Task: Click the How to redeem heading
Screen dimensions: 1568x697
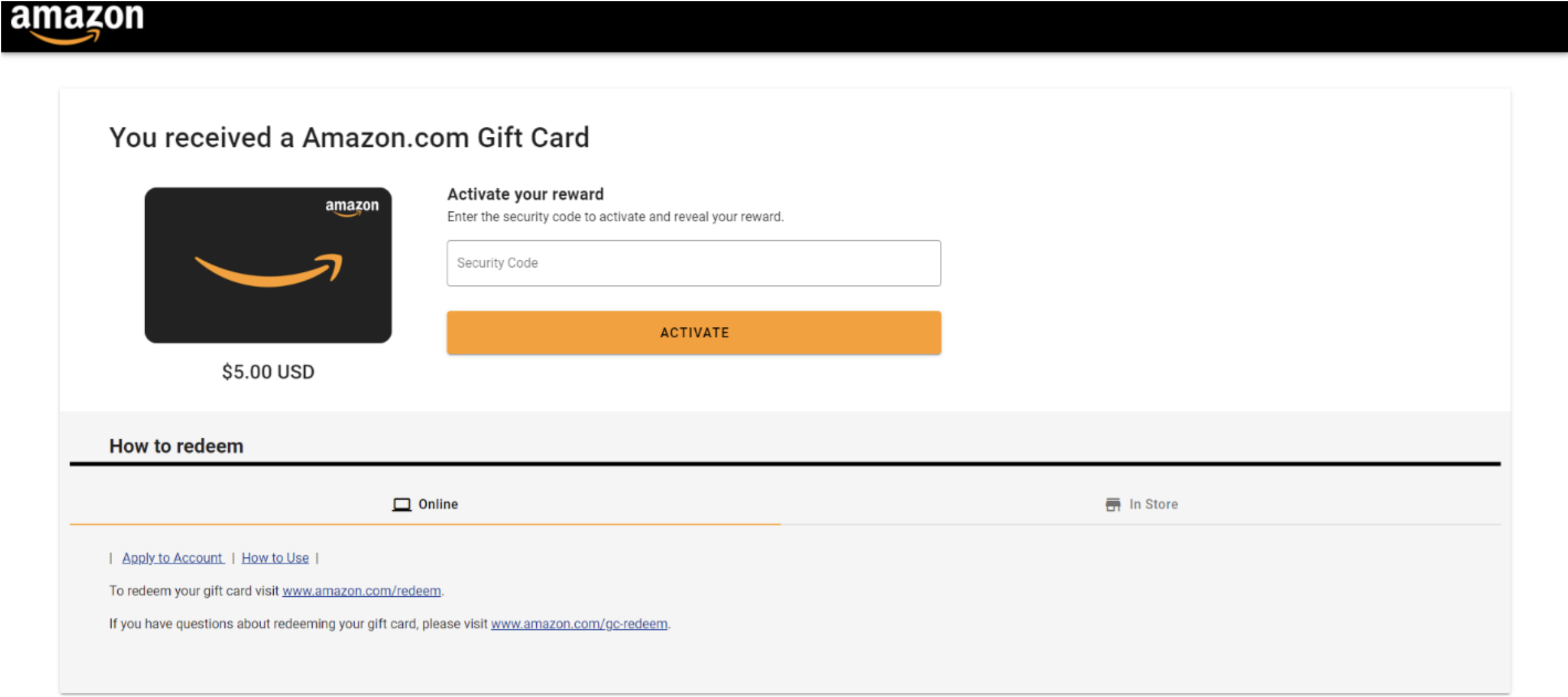Action: 176,446
